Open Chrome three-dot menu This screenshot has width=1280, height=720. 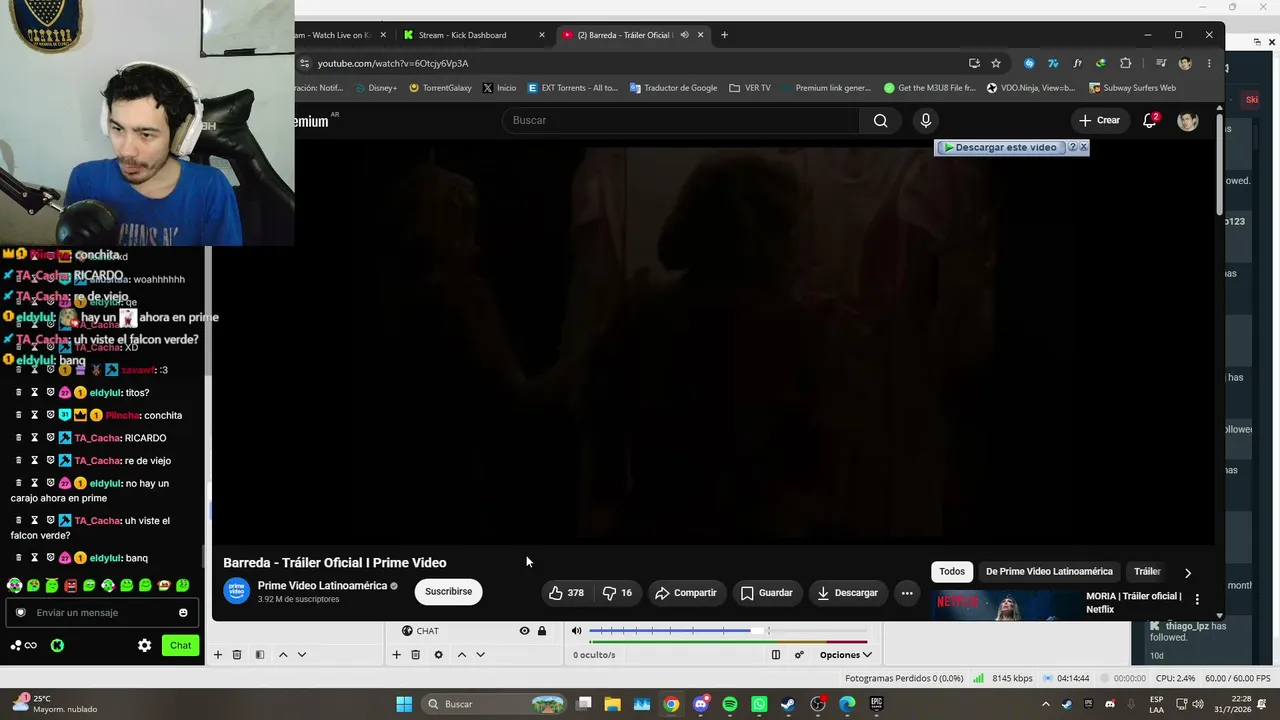(1209, 63)
